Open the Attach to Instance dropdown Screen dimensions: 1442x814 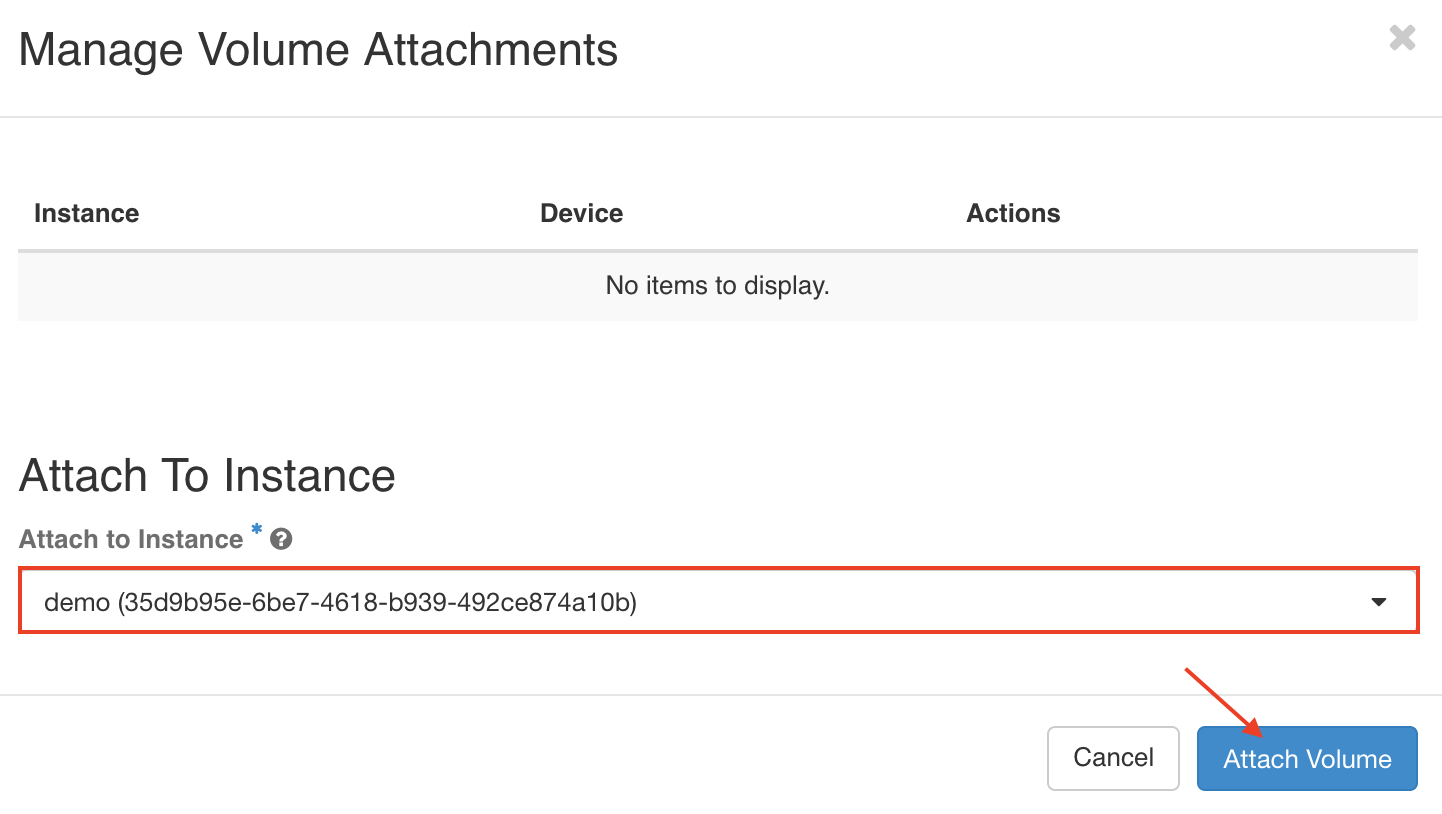[718, 601]
